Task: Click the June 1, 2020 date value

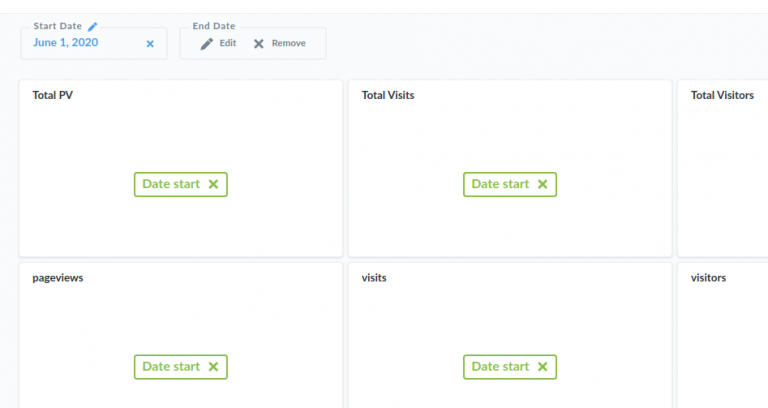Action: (66, 43)
